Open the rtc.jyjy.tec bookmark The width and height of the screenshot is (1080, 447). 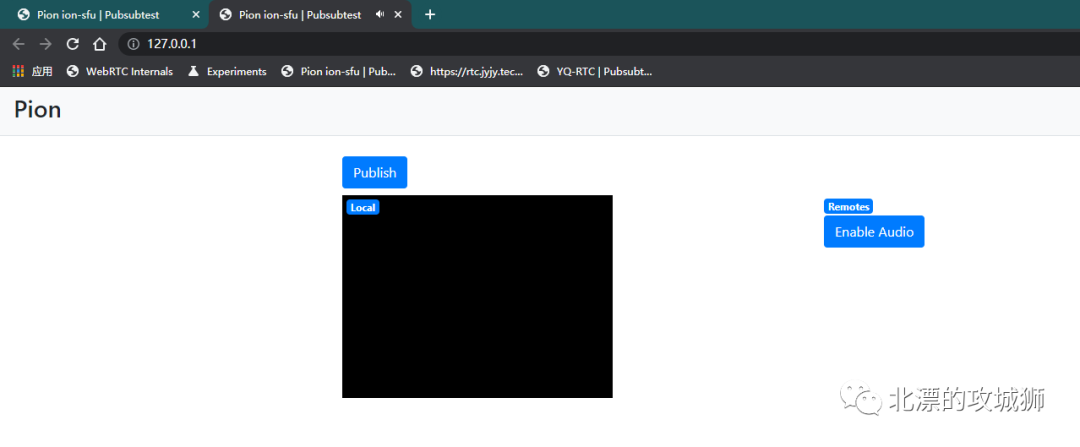pyautogui.click(x=467, y=71)
